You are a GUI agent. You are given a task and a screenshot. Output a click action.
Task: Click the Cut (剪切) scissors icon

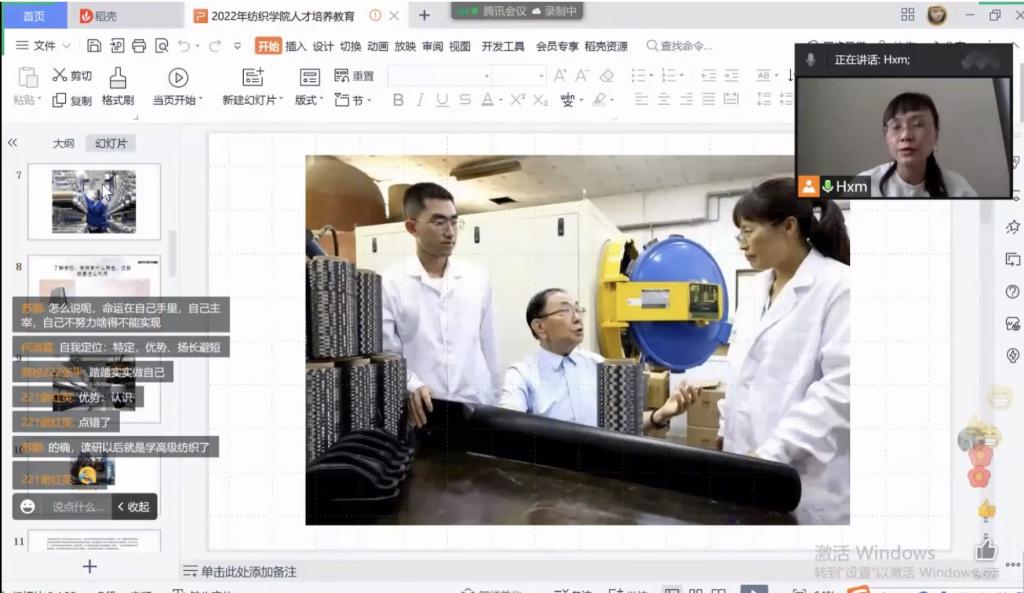(x=59, y=75)
